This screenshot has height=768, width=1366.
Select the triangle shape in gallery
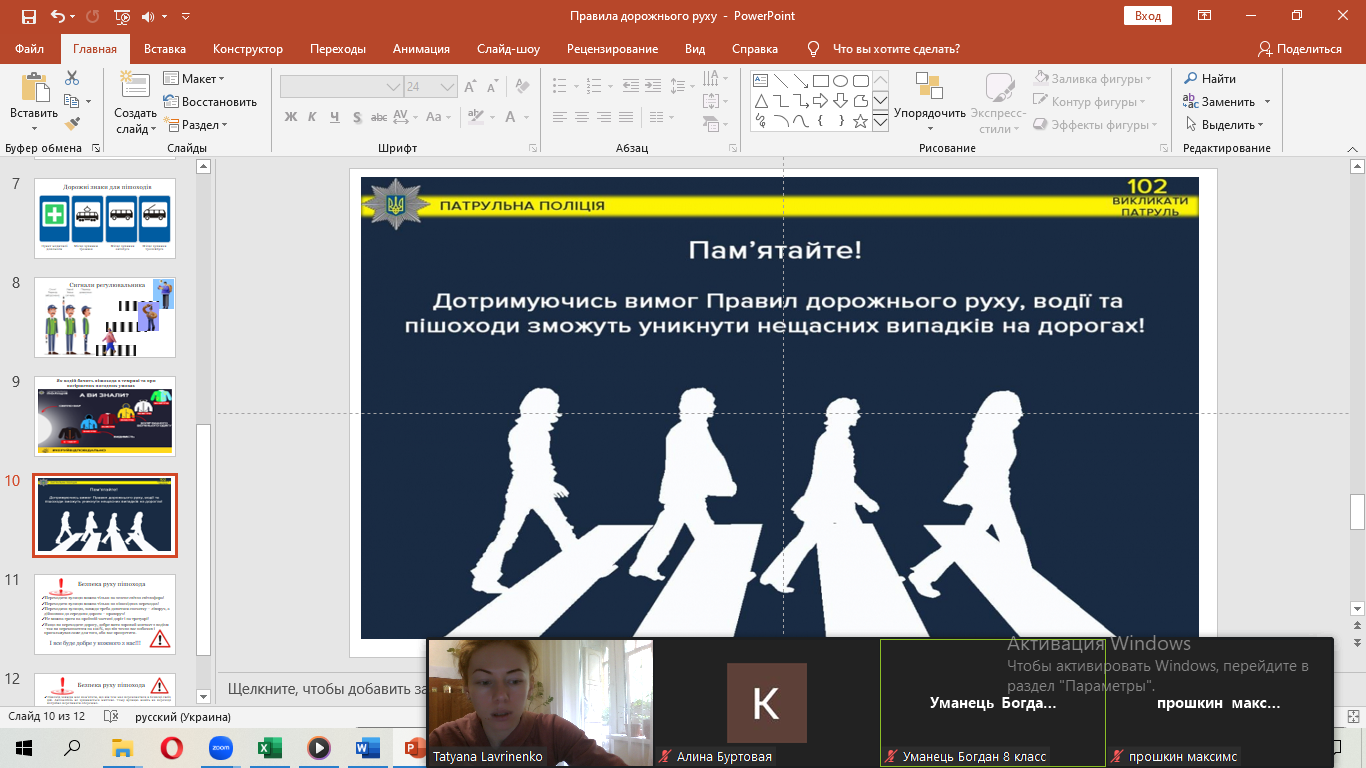coord(760,100)
